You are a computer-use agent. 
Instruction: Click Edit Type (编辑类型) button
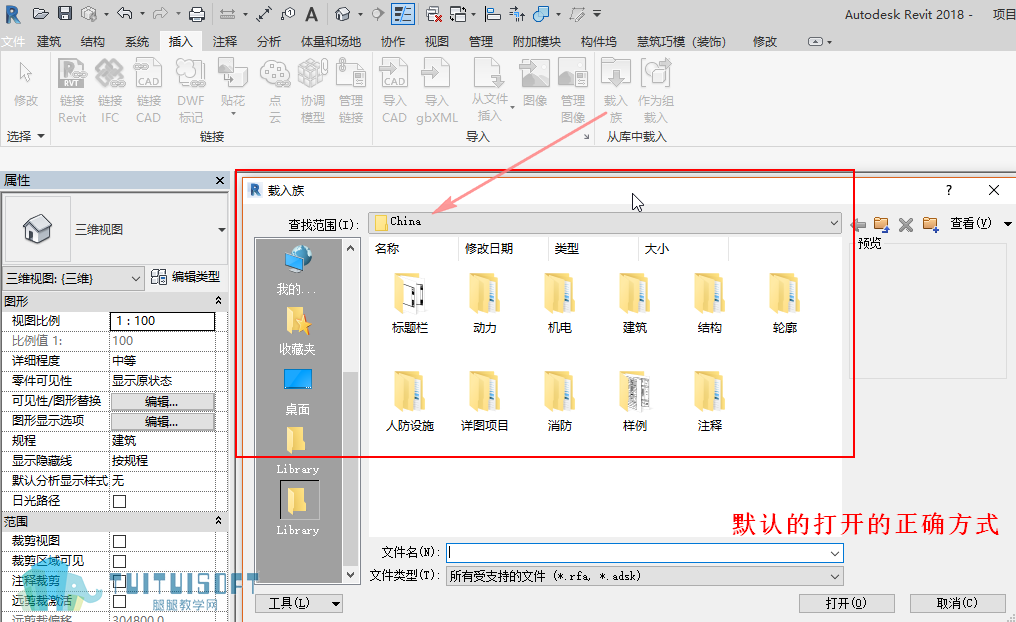click(186, 277)
